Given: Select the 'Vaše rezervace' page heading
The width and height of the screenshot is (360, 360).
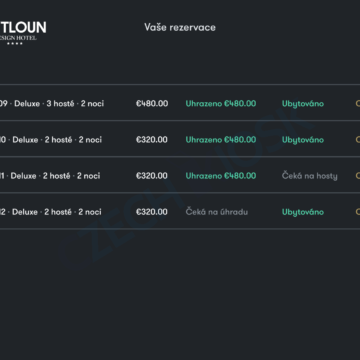Looking at the screenshot, I should (180, 27).
